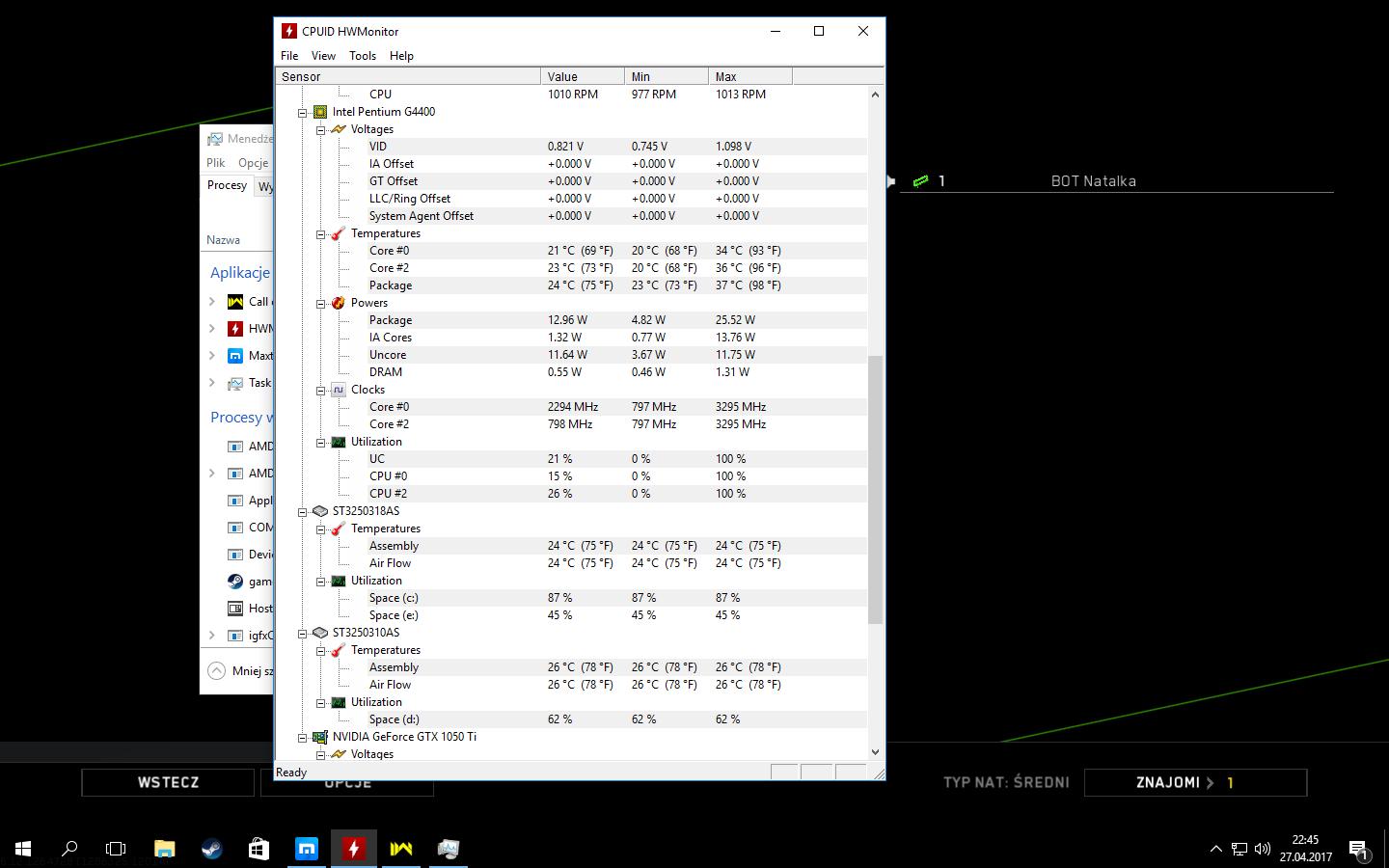Open Task View on the taskbar
1389x868 pixels.
pyautogui.click(x=116, y=849)
